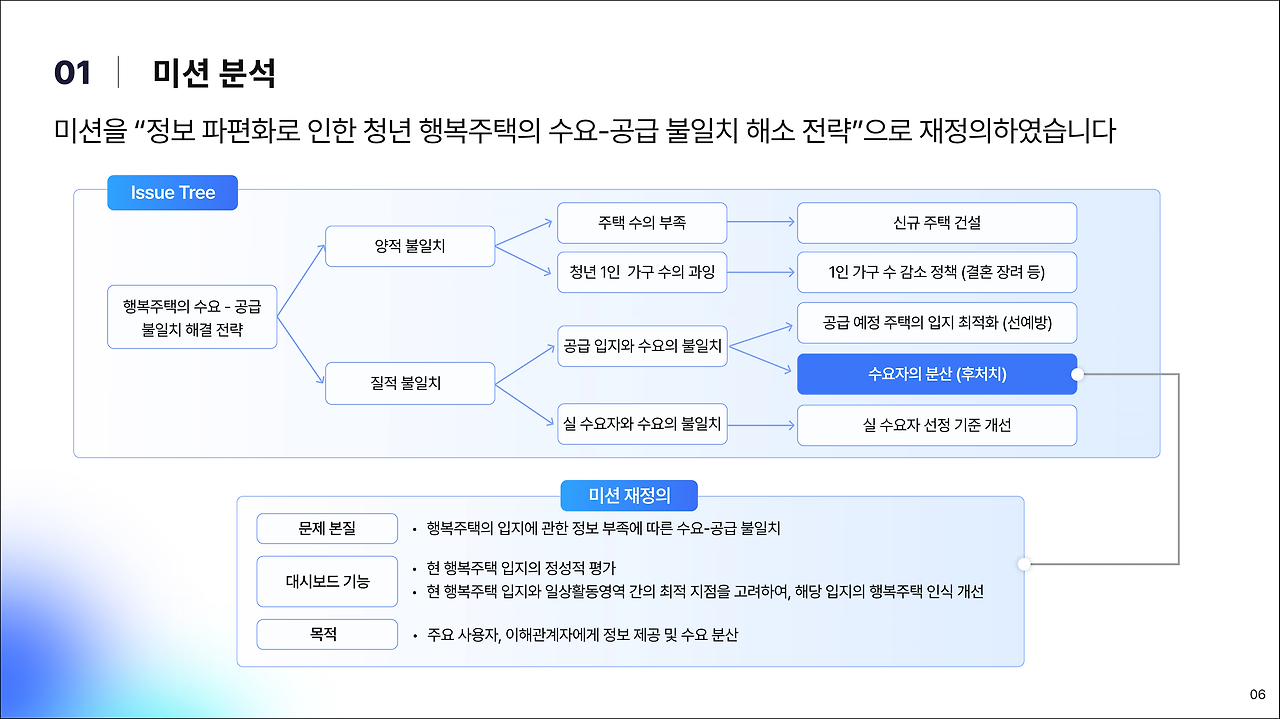Viewport: 1280px width, 719px height.
Task: Select the 양적 불일치 node
Action: click(x=410, y=245)
